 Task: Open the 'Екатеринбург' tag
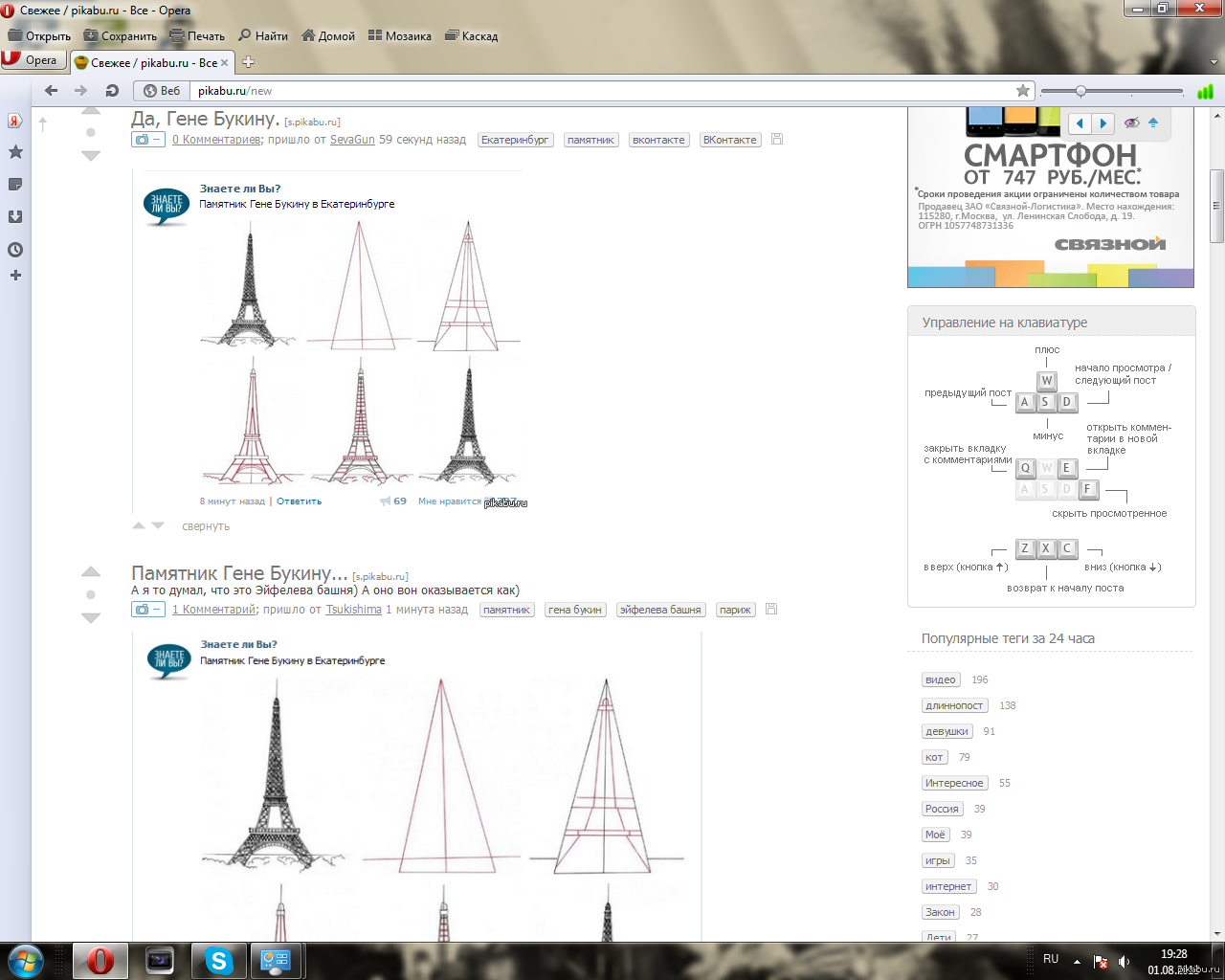tap(515, 140)
